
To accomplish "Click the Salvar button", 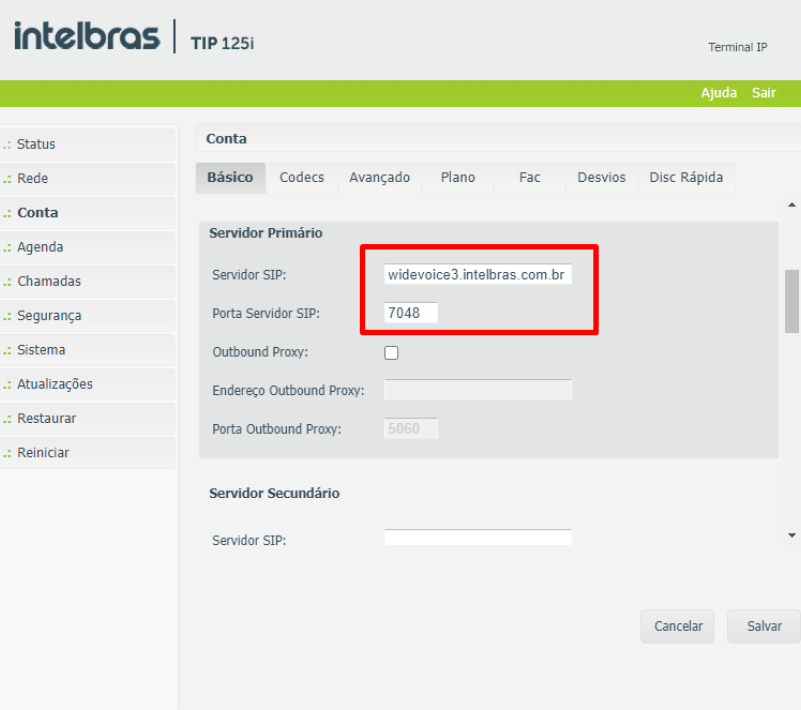I will 764,626.
